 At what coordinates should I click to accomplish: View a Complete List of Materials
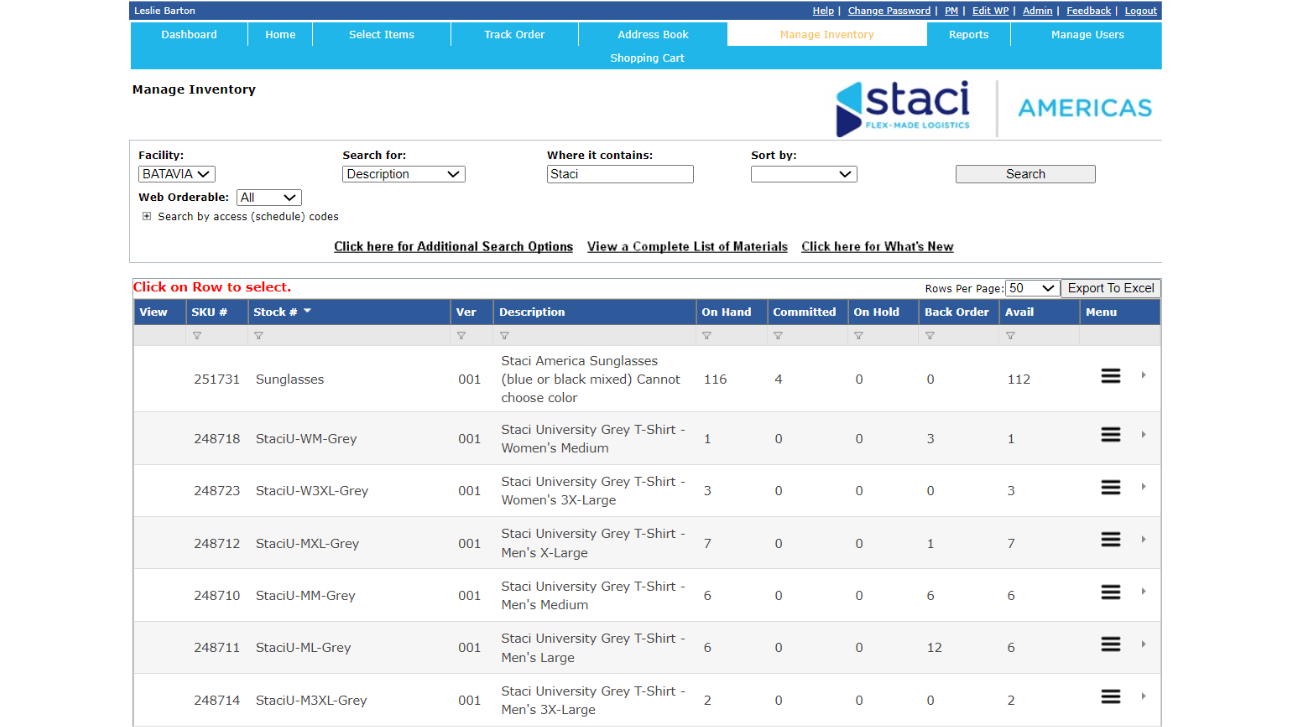(x=687, y=246)
